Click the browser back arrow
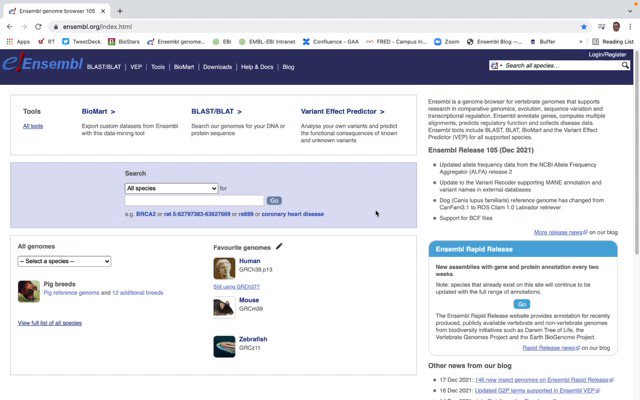This screenshot has width=640, height=400. [x=10, y=27]
